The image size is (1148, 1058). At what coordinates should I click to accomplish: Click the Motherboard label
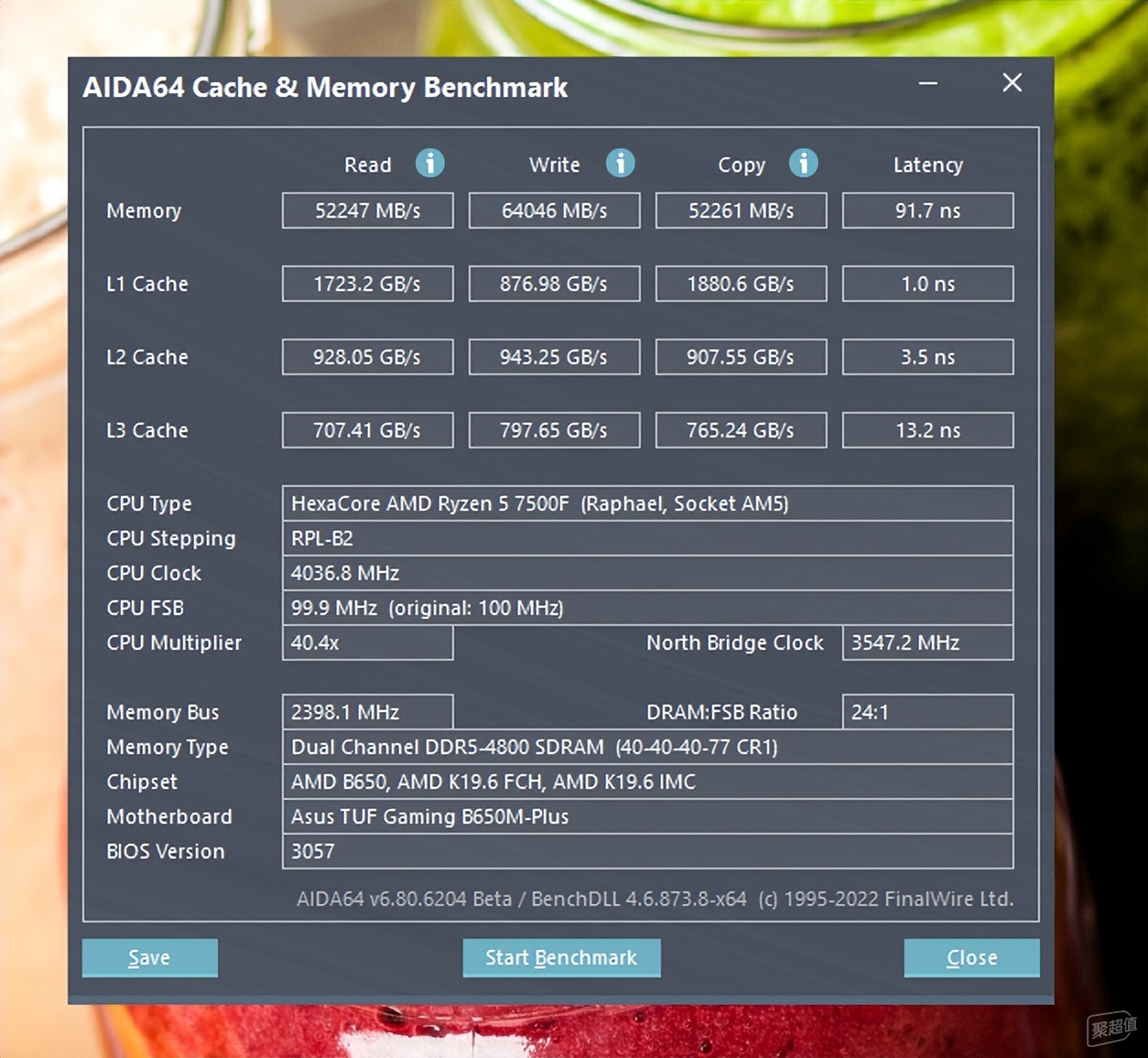[169, 816]
